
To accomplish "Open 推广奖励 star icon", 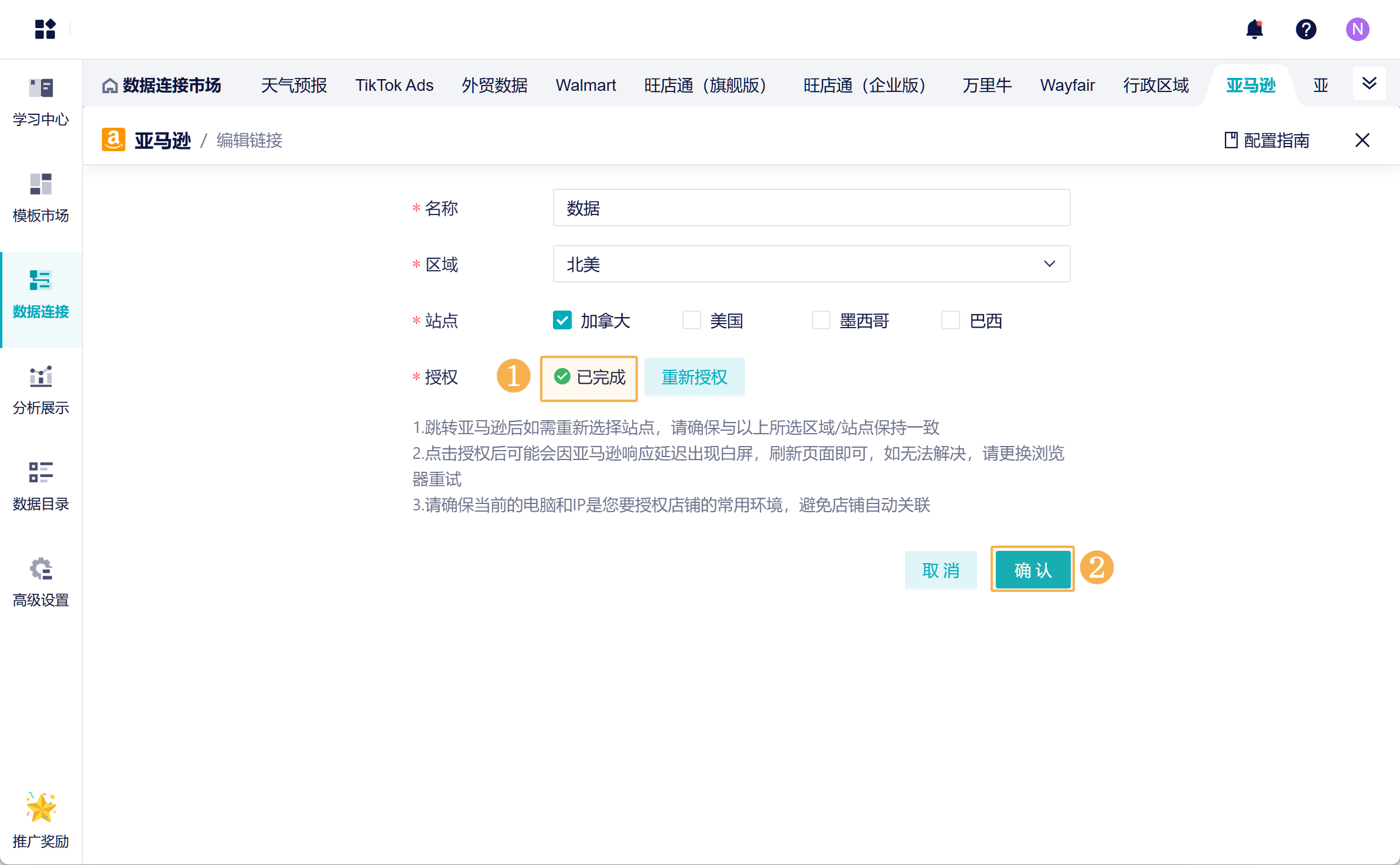I will pos(41,808).
